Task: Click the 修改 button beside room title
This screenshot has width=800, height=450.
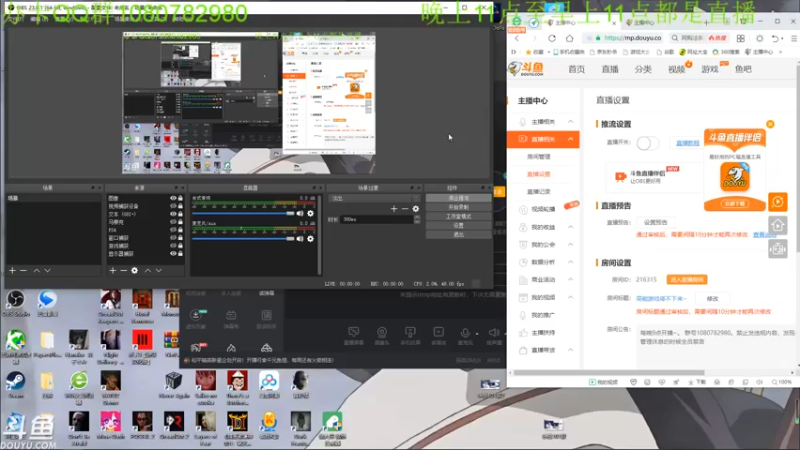Action: coord(712,298)
